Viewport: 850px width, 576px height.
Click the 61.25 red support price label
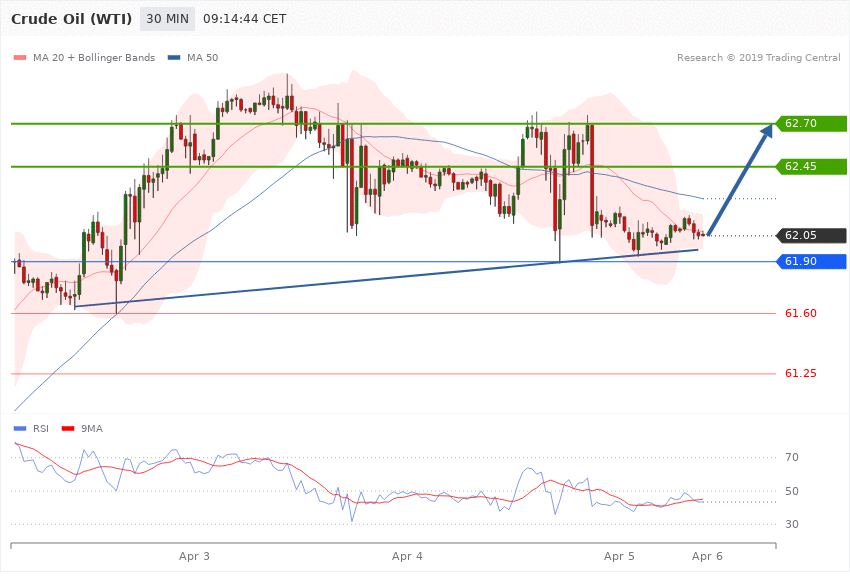tap(801, 374)
